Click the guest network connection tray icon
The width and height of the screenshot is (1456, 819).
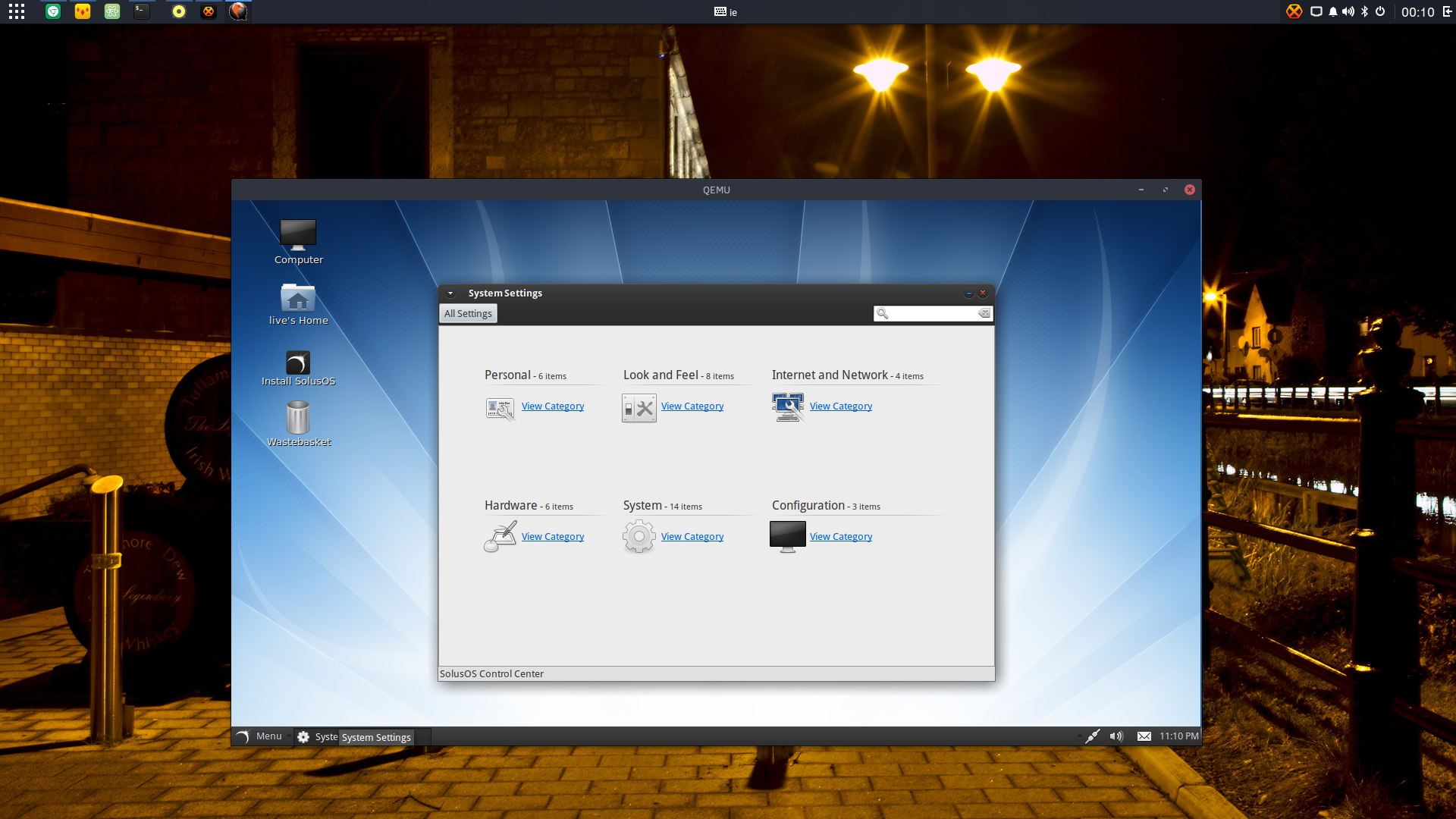tap(1092, 736)
